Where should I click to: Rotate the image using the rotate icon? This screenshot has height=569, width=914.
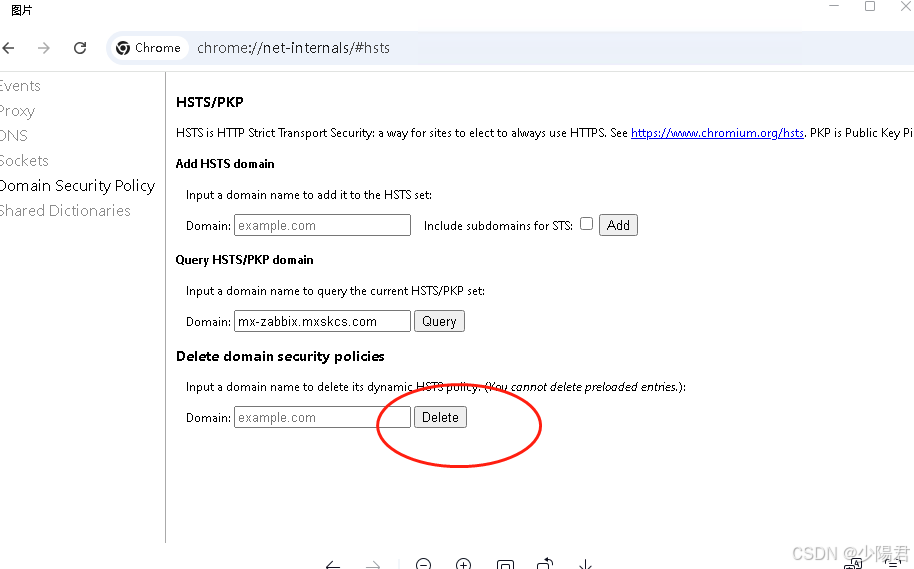pos(545,564)
